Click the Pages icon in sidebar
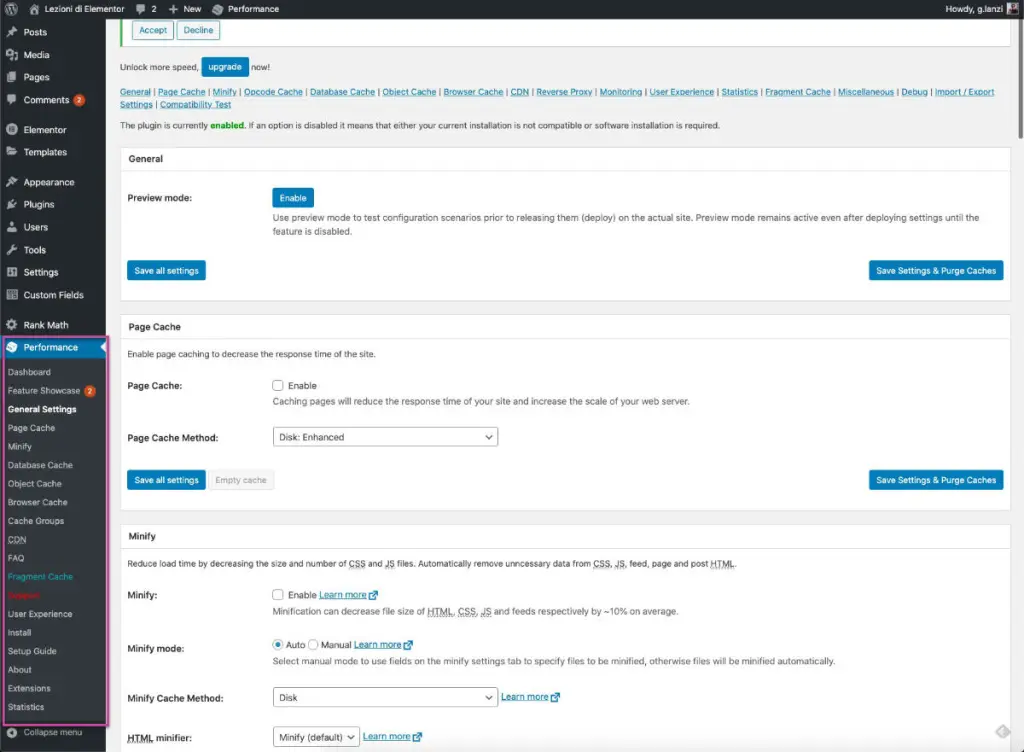Viewport: 1024px width, 752px height. point(12,77)
